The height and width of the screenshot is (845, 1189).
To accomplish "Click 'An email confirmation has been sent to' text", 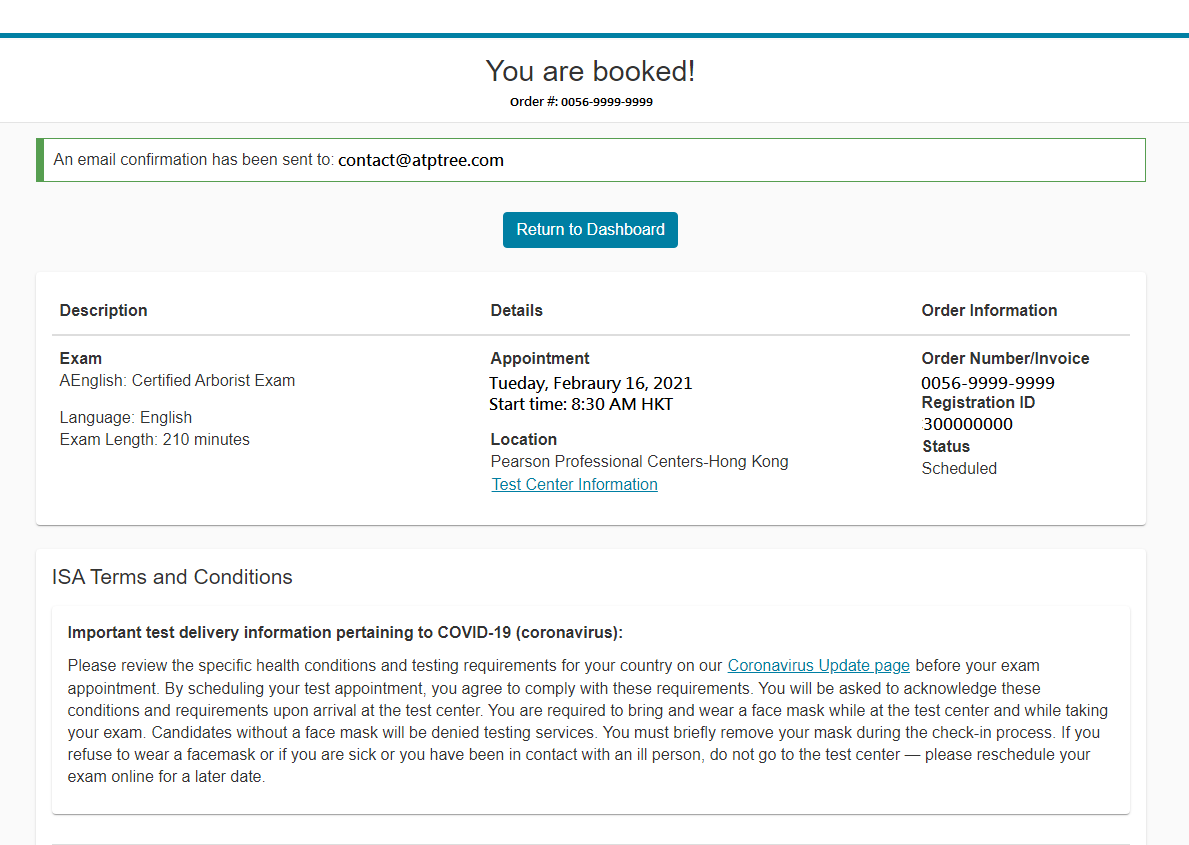I will click(193, 159).
